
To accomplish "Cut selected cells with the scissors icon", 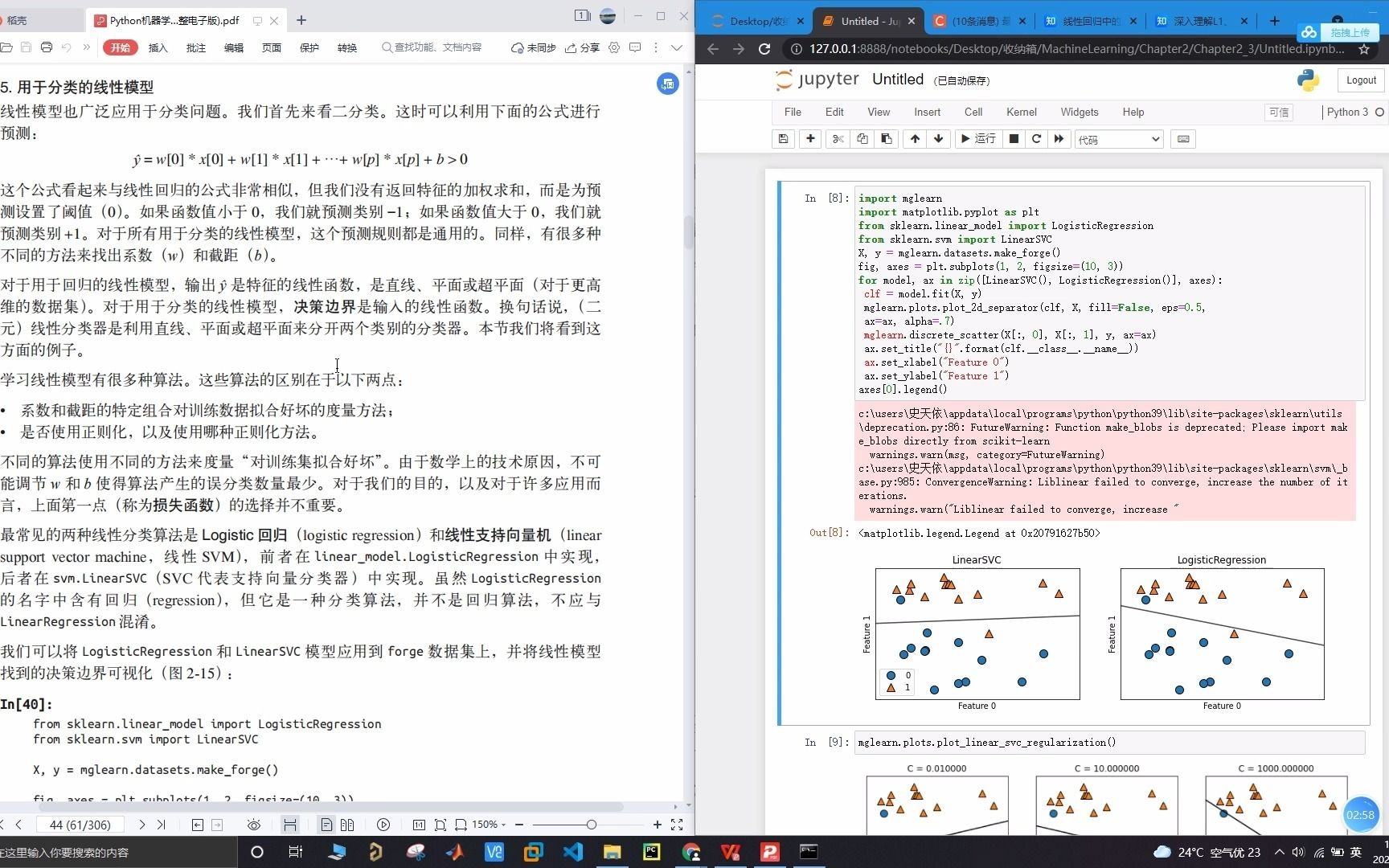I will click(838, 139).
